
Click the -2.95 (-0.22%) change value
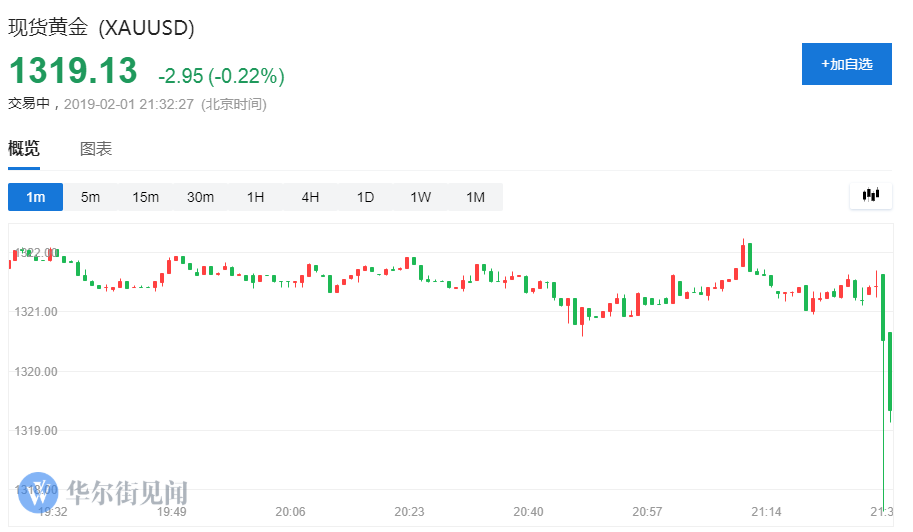click(x=221, y=76)
